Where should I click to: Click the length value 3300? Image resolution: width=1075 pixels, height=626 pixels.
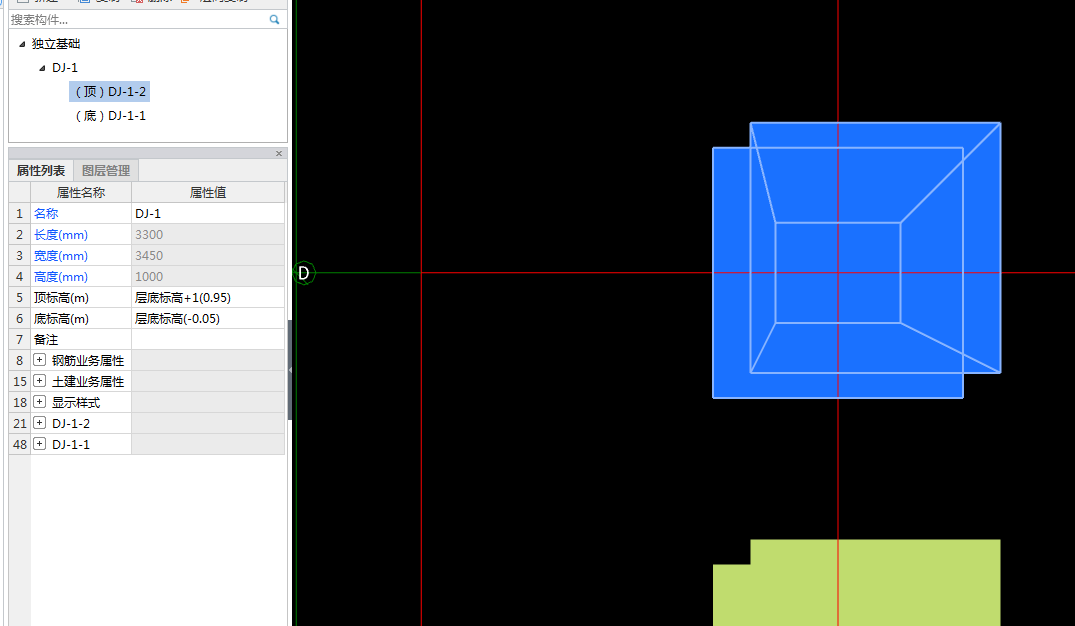coord(208,234)
